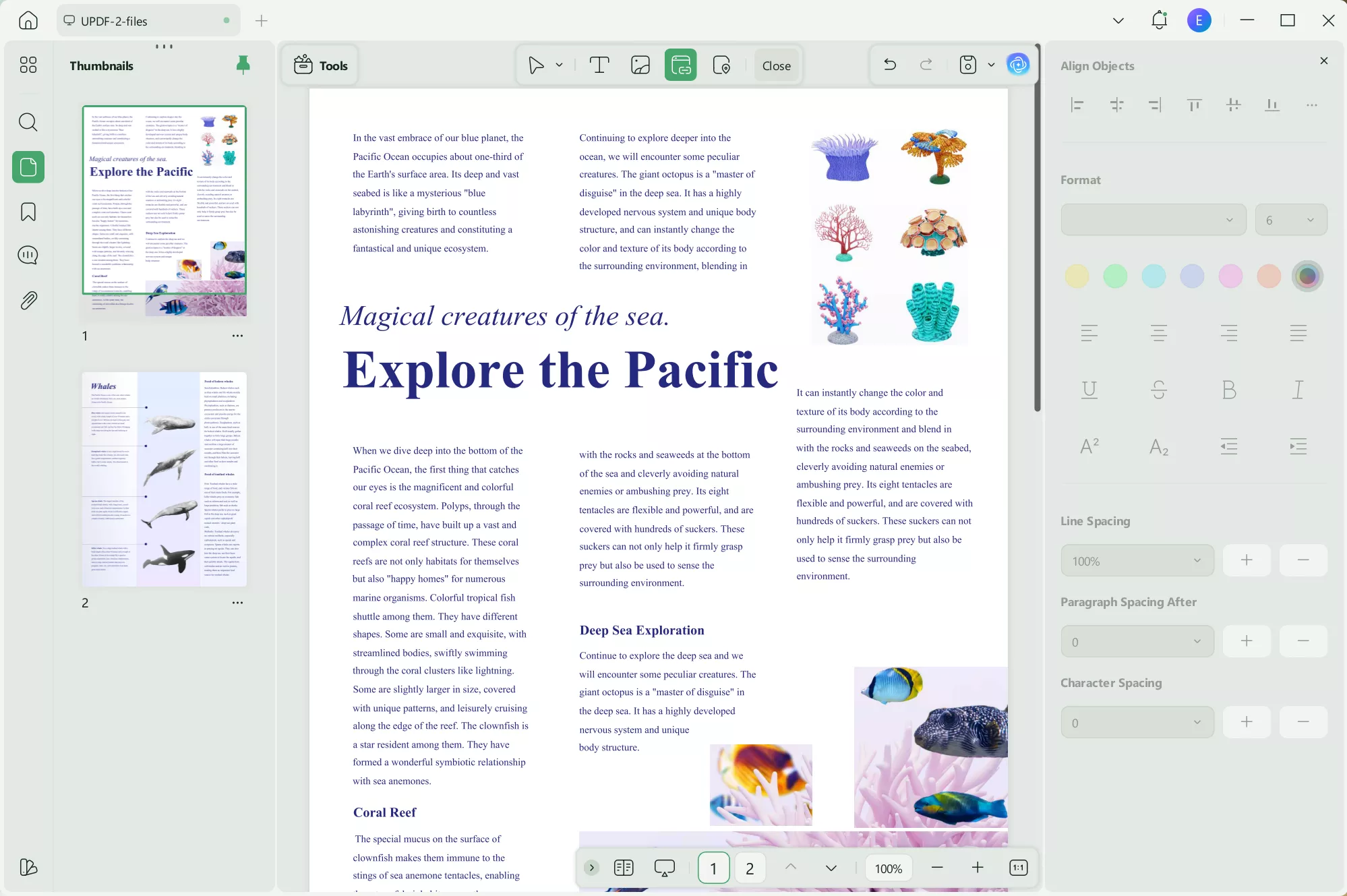Click the align left objects icon
This screenshot has height=896, width=1347.
(1077, 104)
